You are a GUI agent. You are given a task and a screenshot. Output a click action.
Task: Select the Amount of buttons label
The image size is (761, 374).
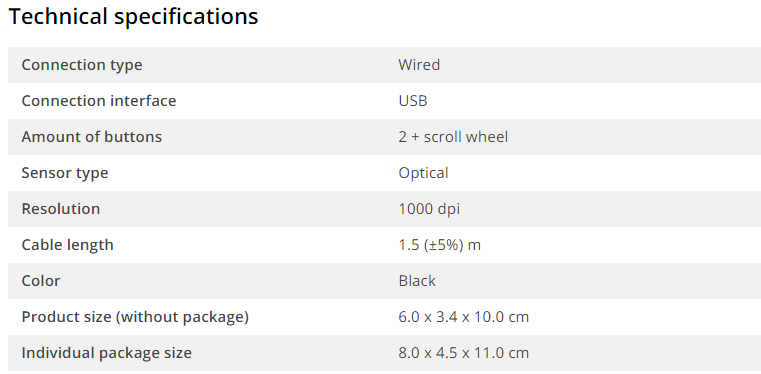pyautogui.click(x=92, y=137)
